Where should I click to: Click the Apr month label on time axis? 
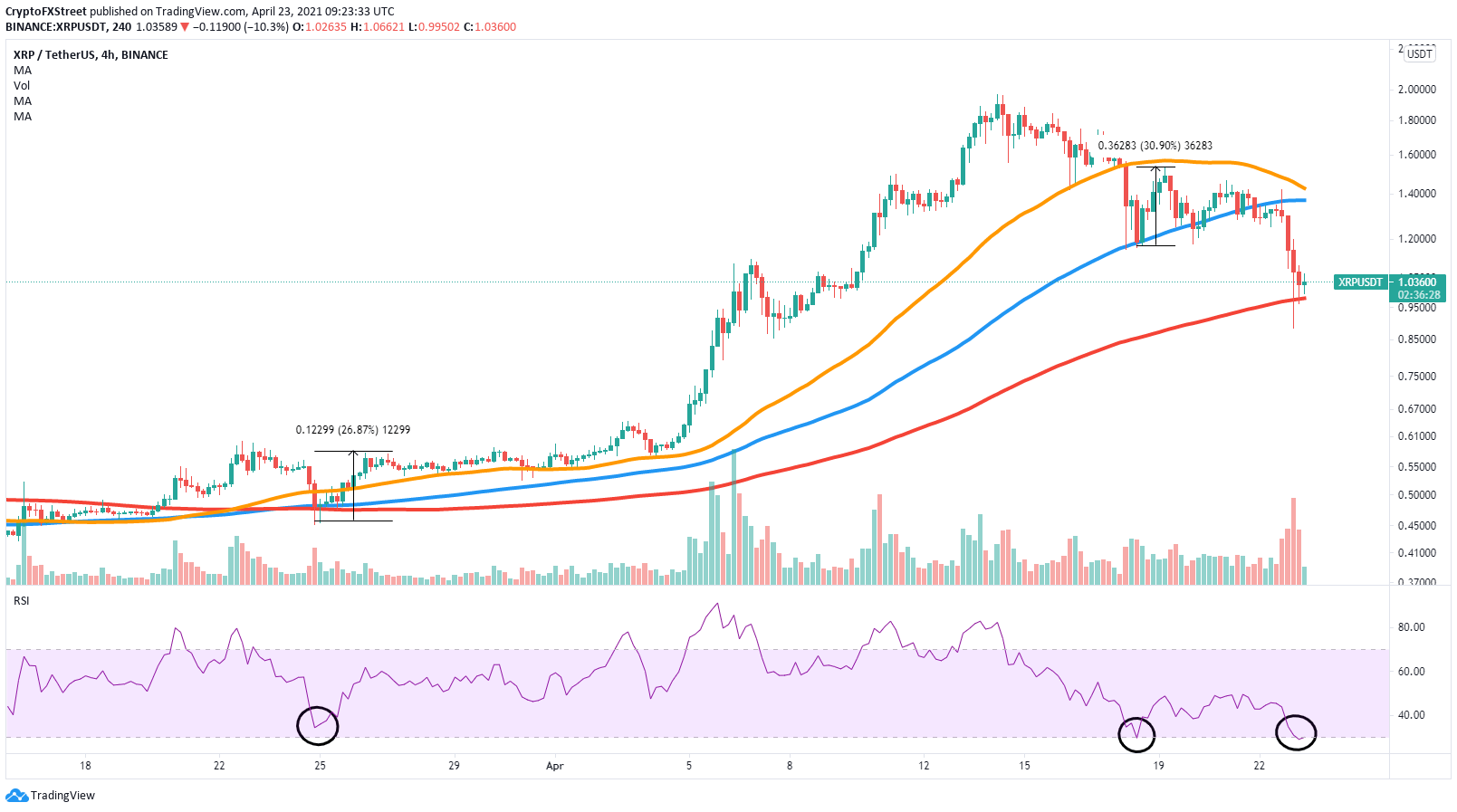point(555,766)
